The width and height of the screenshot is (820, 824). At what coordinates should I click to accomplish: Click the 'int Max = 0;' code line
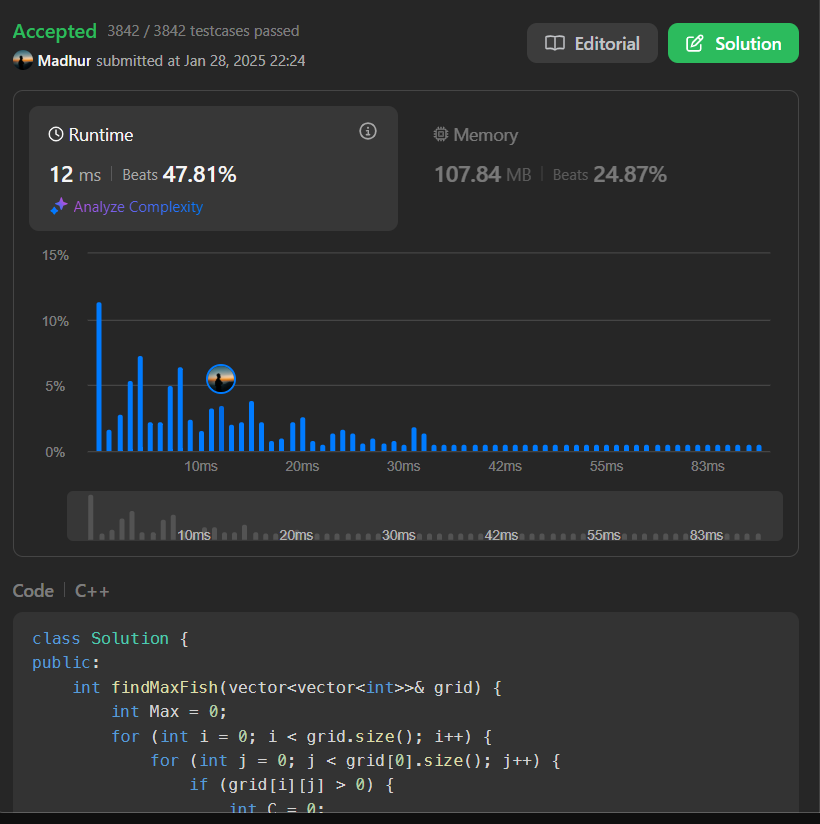169,712
